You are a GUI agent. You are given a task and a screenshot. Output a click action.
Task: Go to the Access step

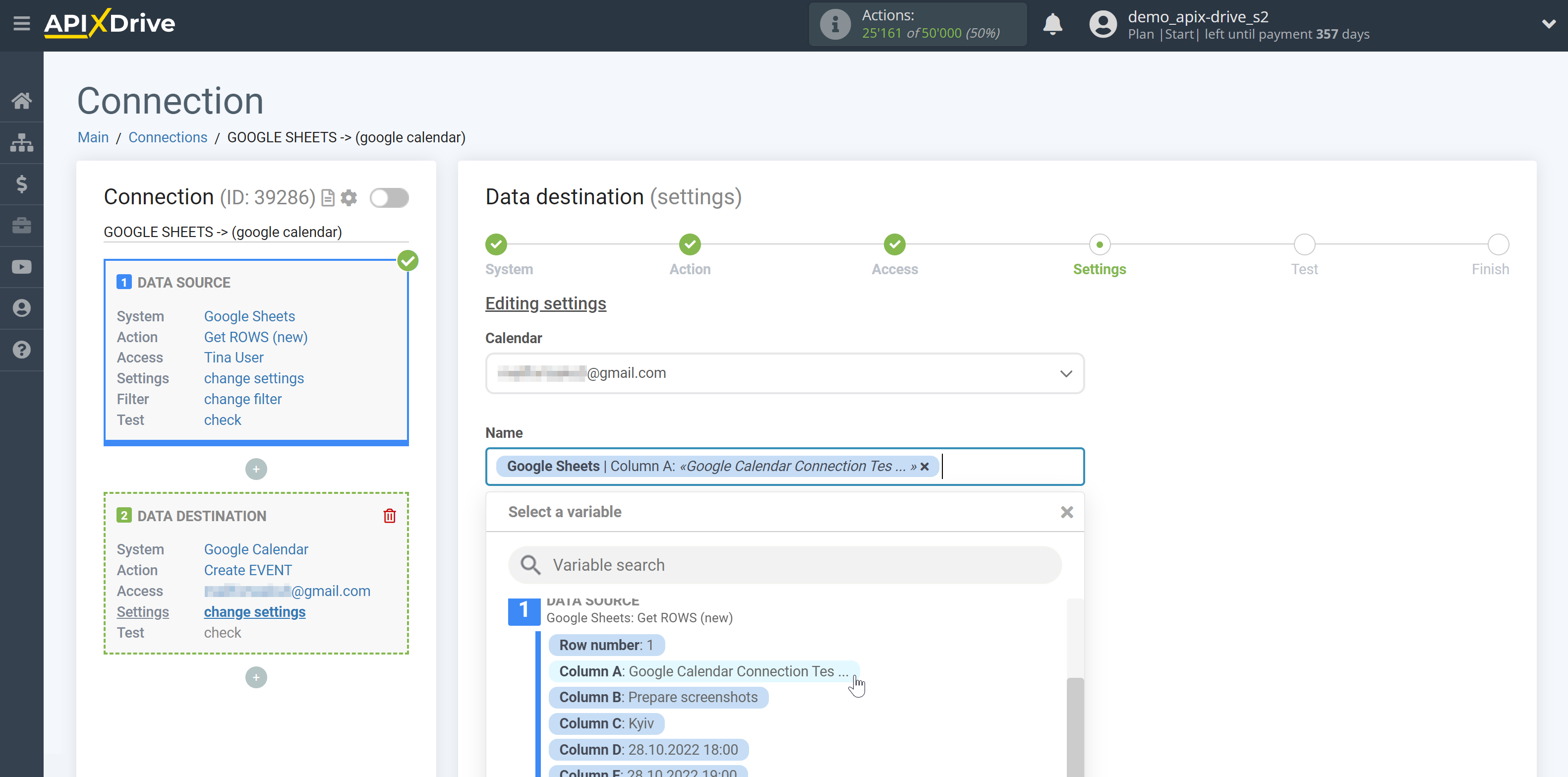point(894,245)
